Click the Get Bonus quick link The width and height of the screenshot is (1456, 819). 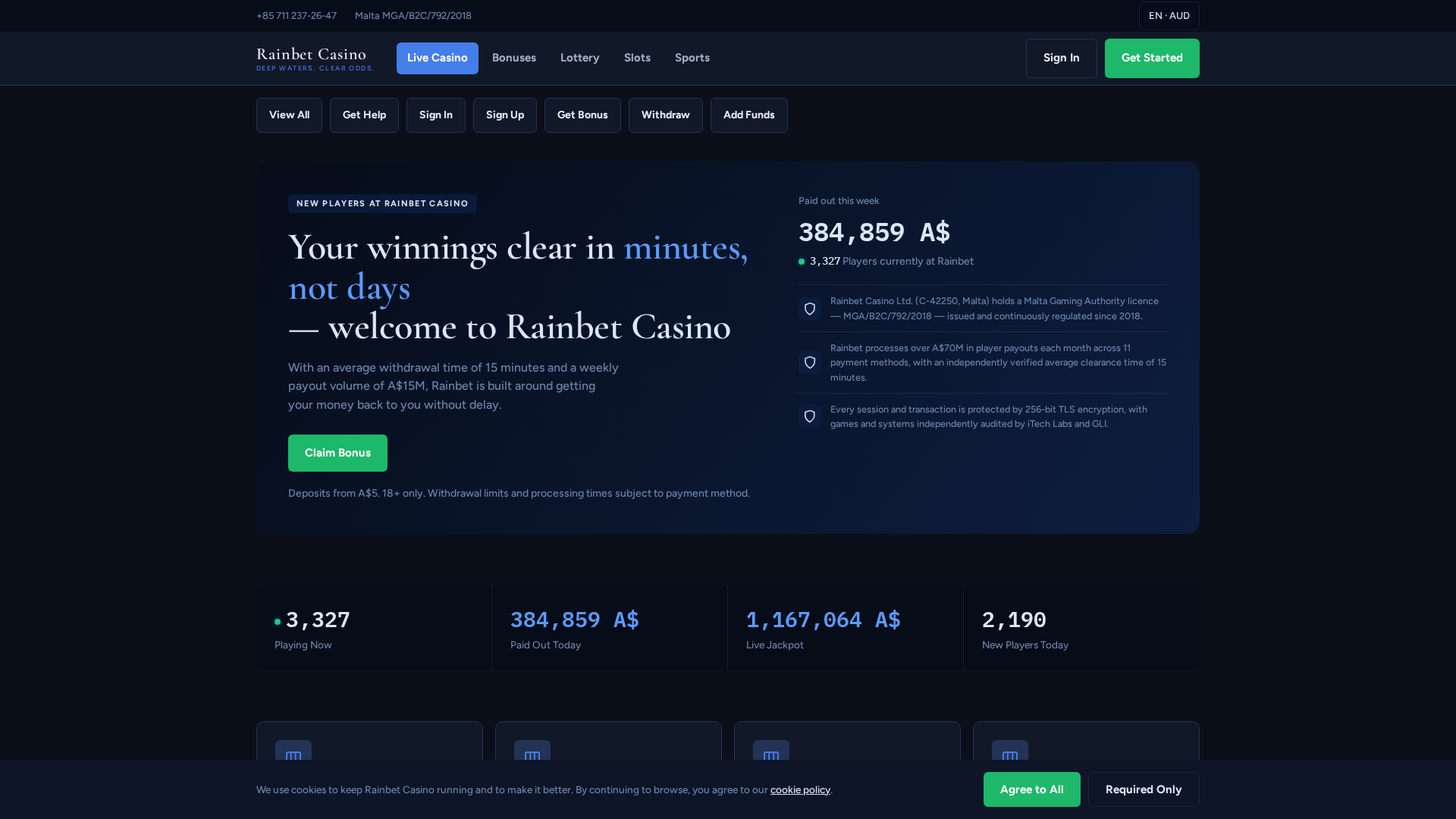(x=582, y=115)
